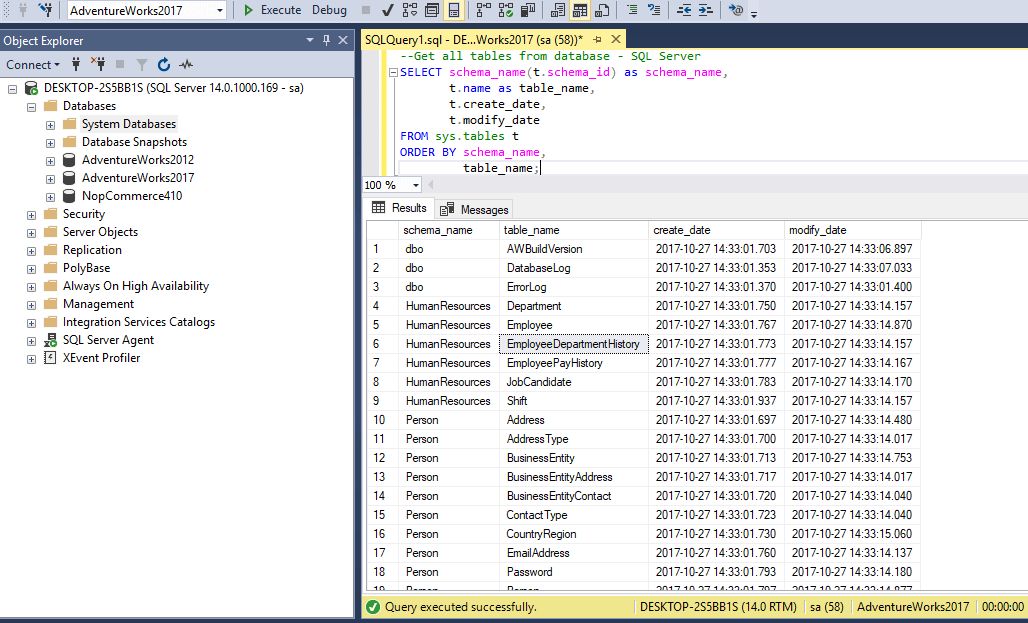Click the Debug button

pos(330,10)
